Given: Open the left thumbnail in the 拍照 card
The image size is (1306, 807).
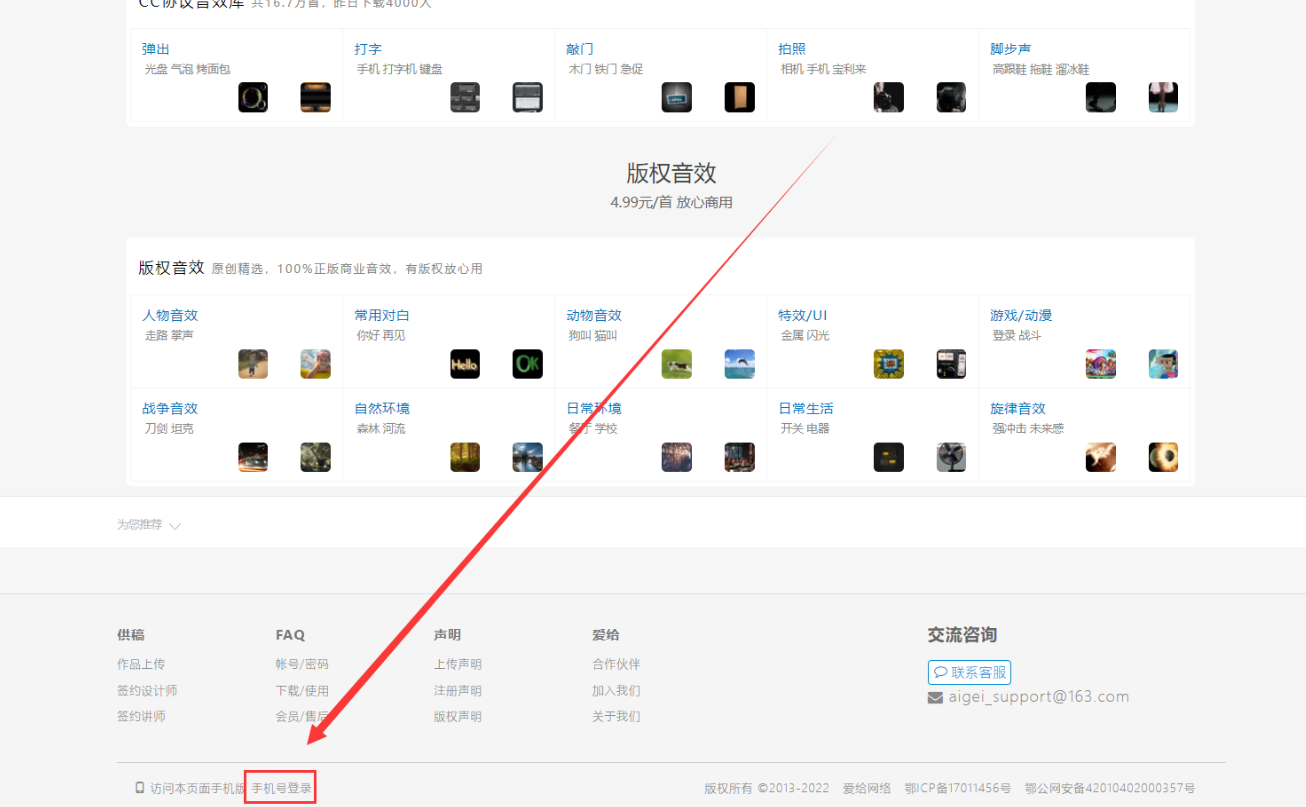Looking at the screenshot, I should click(x=889, y=97).
